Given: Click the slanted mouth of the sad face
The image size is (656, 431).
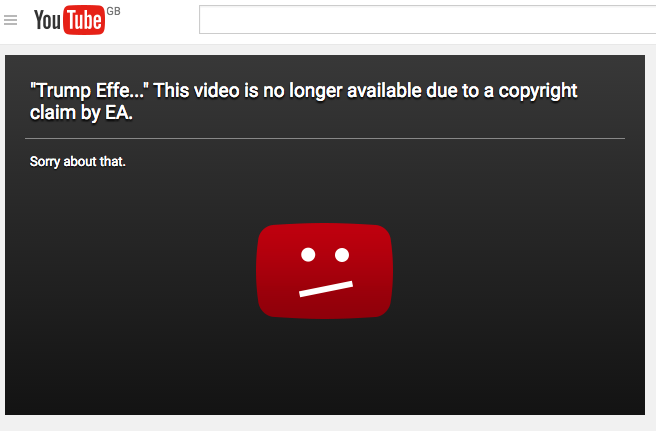Looking at the screenshot, I should pos(326,289).
